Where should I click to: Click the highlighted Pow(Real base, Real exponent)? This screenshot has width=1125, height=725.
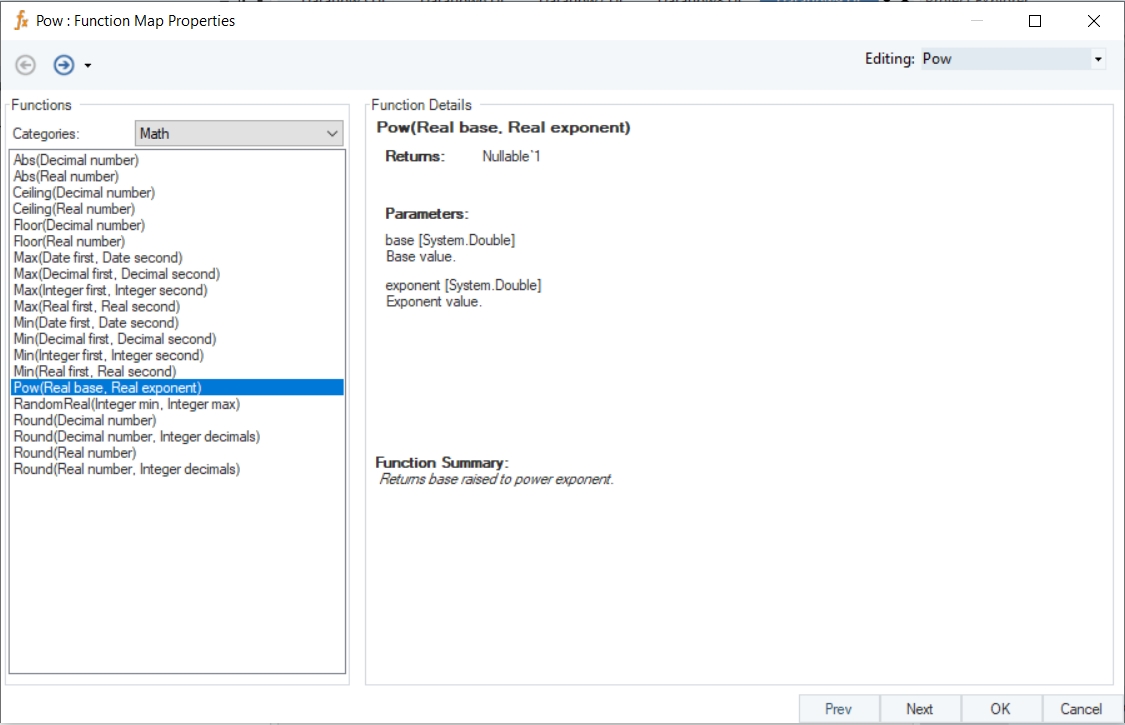pos(107,387)
